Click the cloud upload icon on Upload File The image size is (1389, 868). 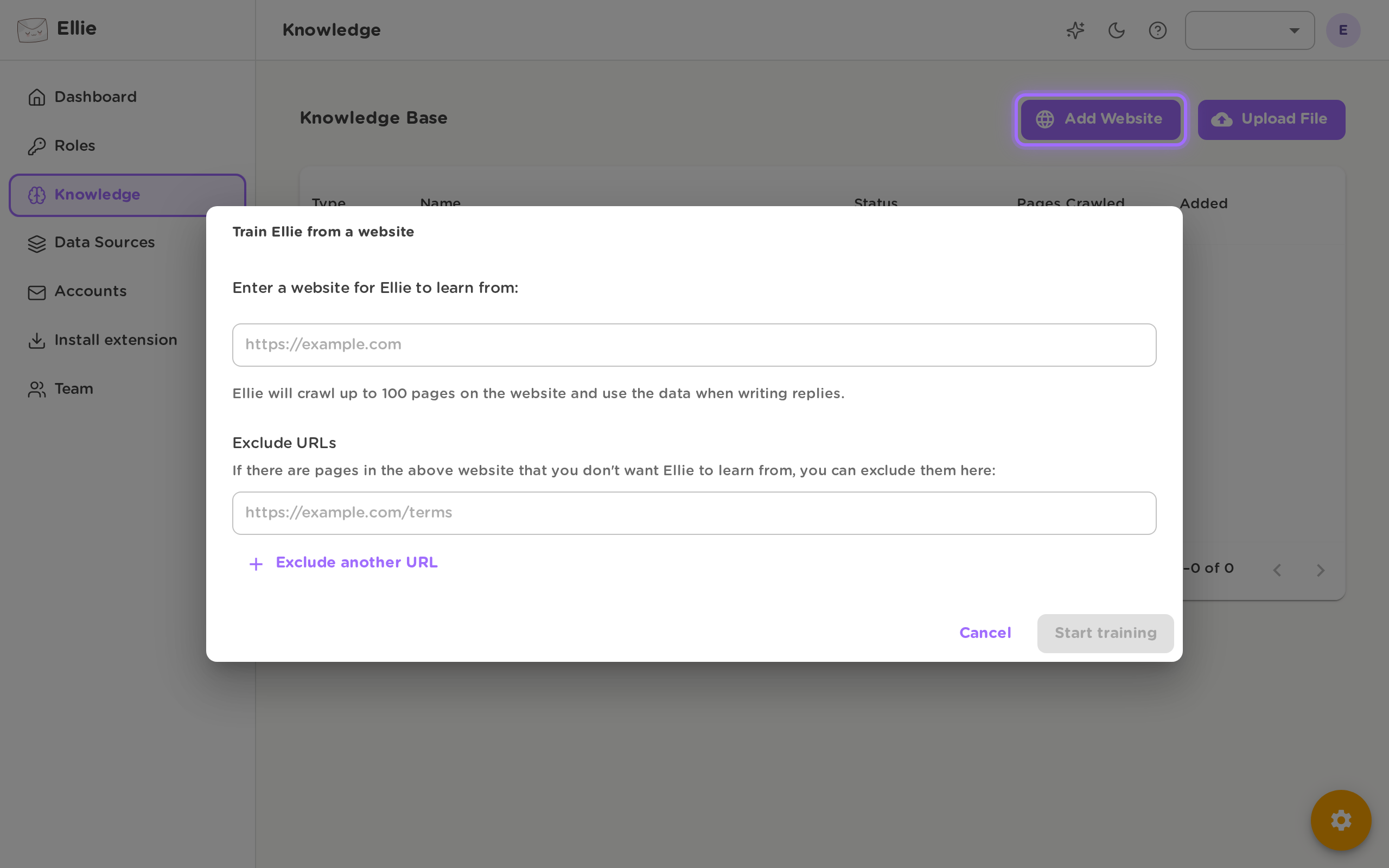click(1221, 119)
